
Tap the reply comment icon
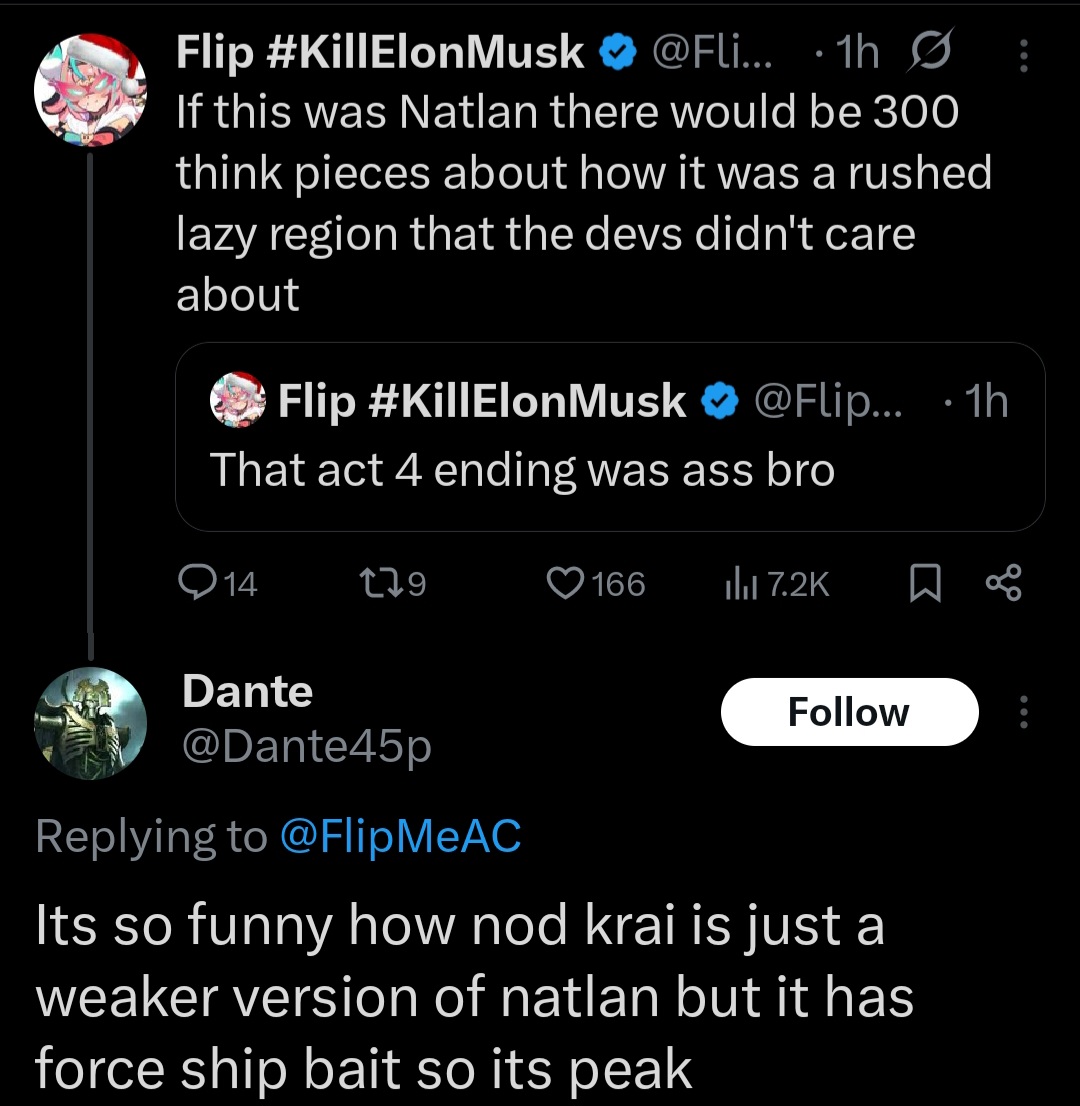[x=191, y=583]
